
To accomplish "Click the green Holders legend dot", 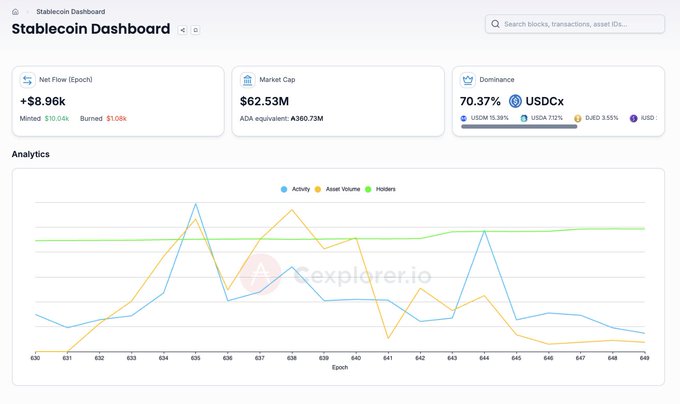I will click(x=368, y=189).
